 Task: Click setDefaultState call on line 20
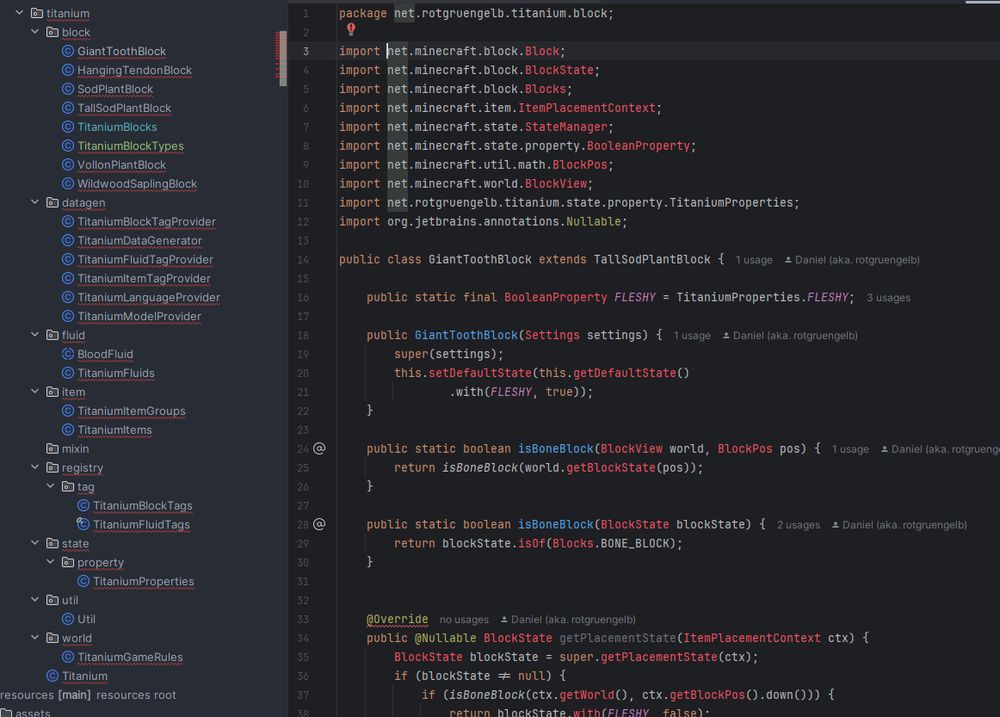tap(480, 373)
